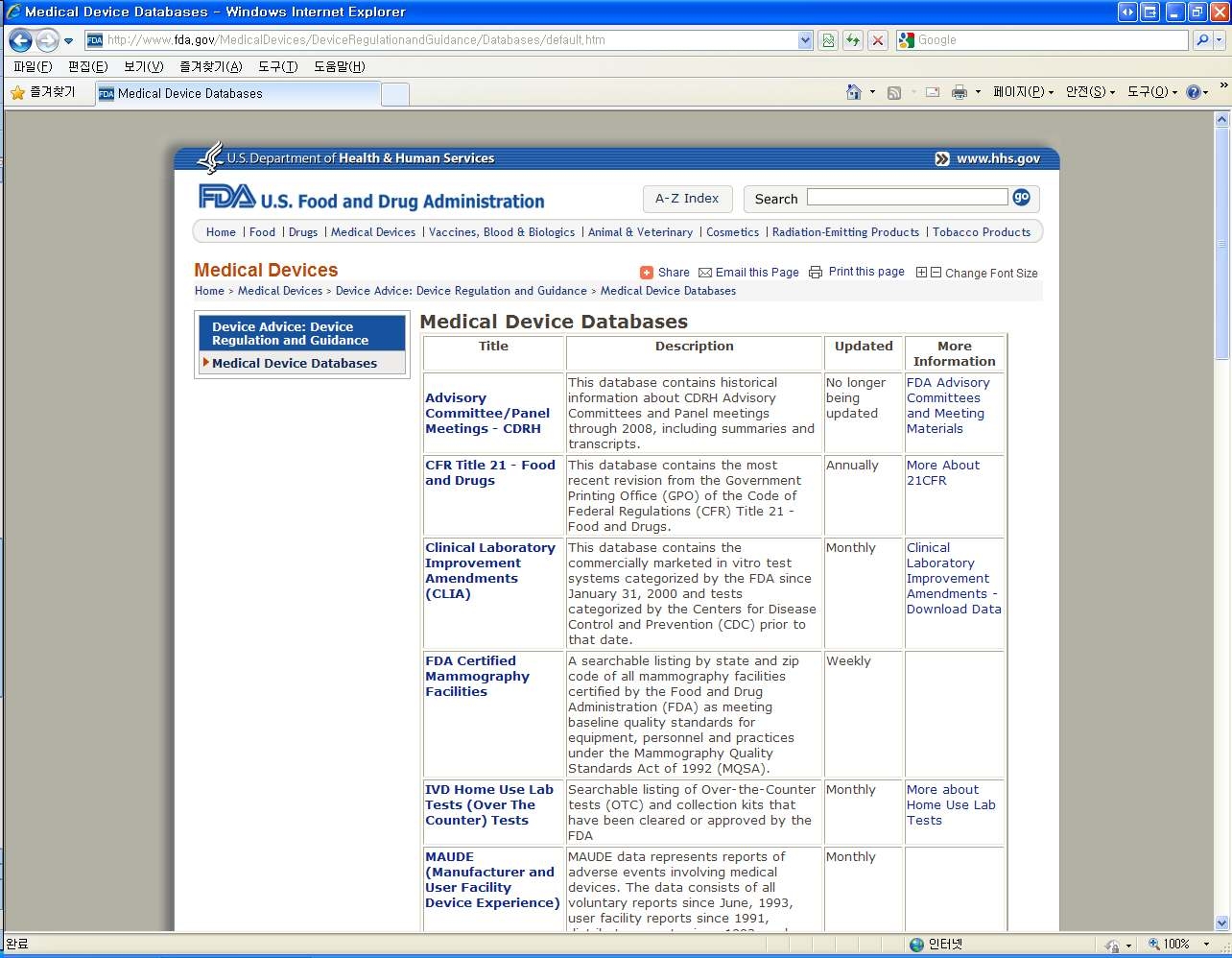Click the Share icon
Image resolution: width=1232 pixels, height=958 pixels.
[x=647, y=273]
